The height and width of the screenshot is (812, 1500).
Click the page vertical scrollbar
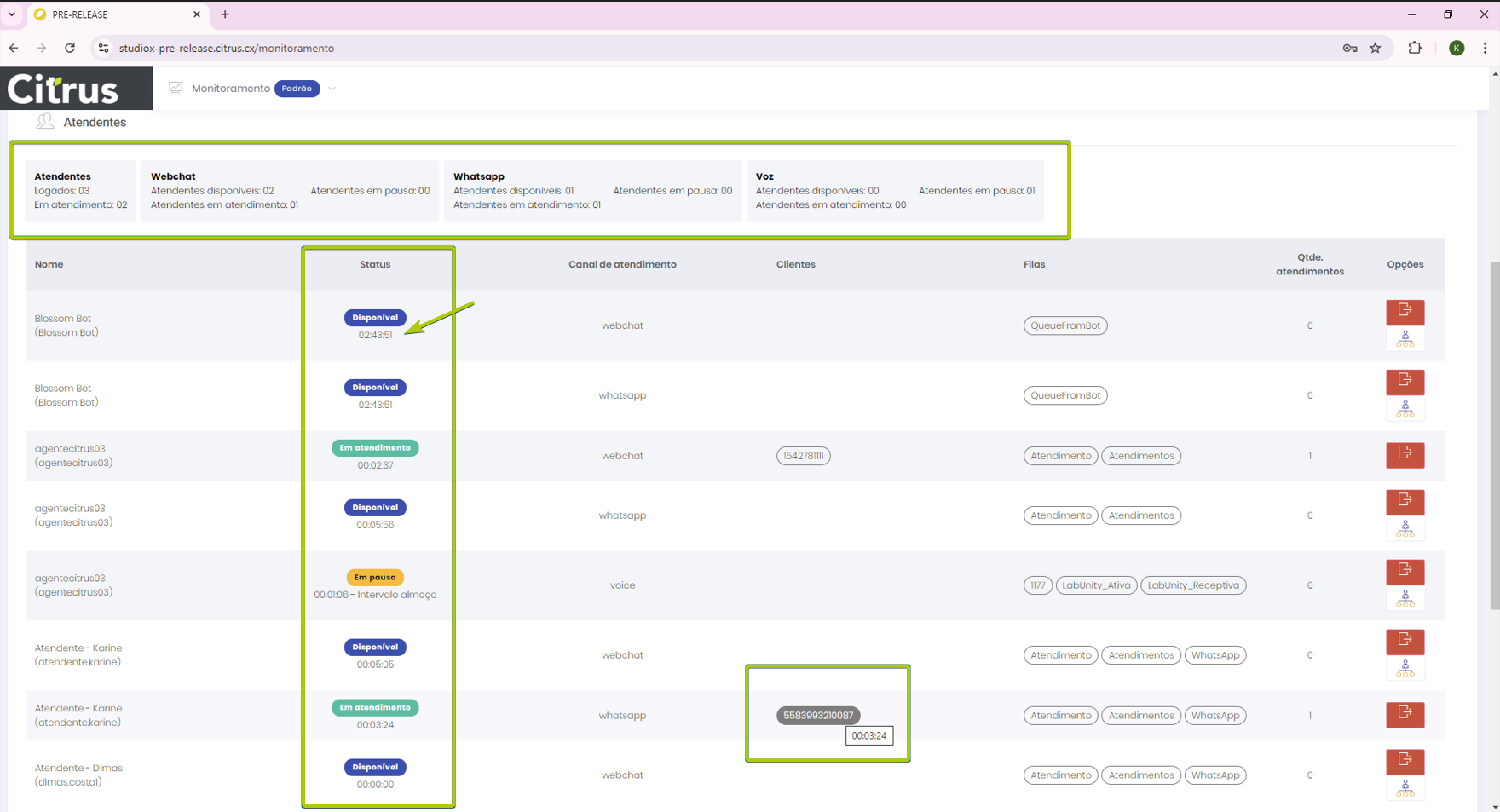pos(1494,435)
